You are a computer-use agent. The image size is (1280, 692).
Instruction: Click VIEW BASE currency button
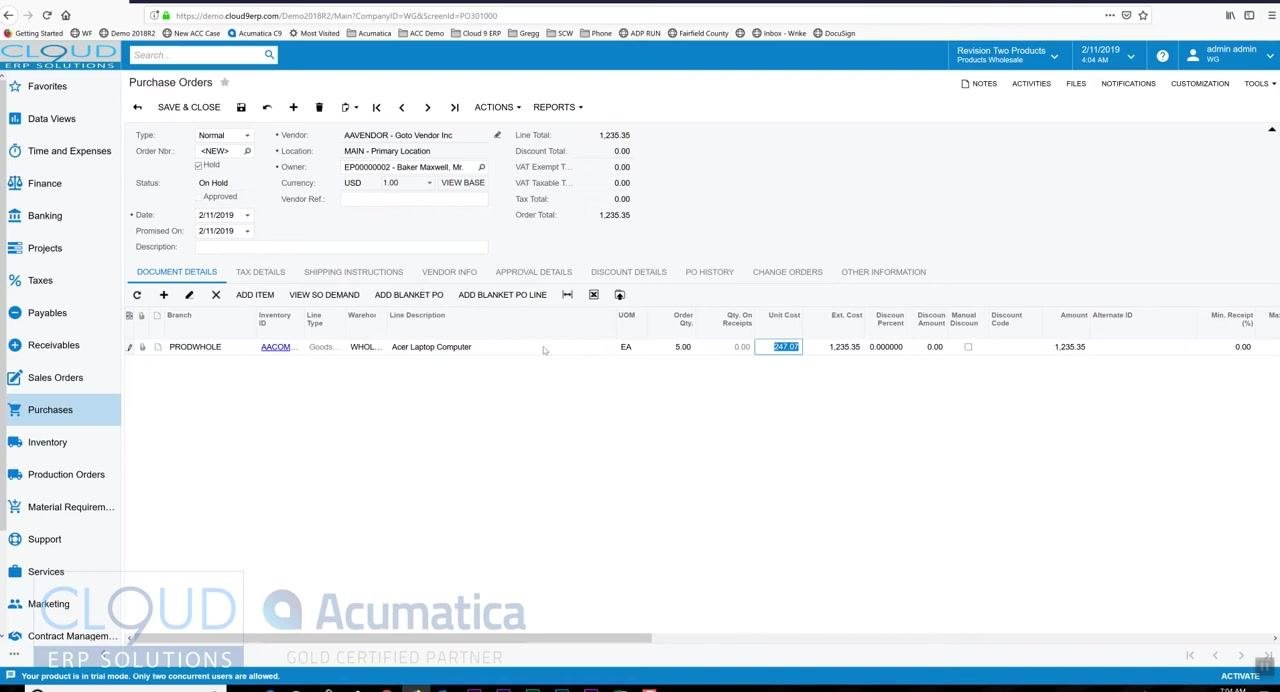(463, 183)
